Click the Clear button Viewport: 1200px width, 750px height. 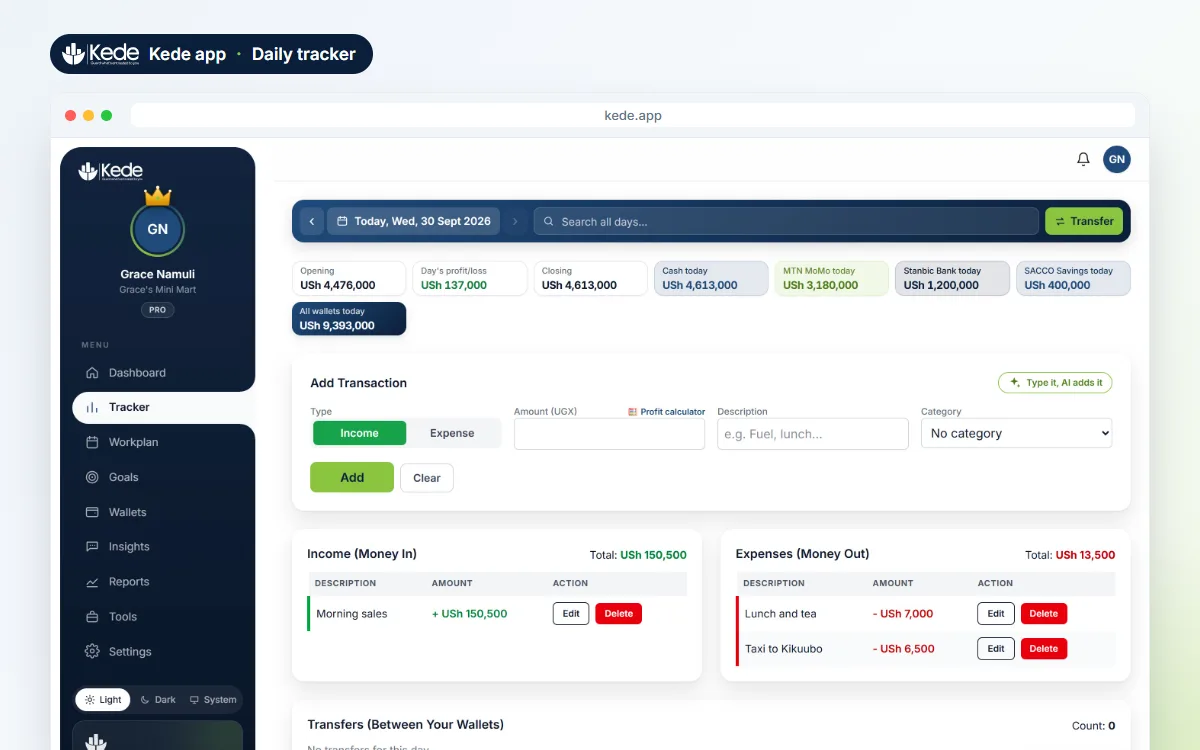point(427,478)
